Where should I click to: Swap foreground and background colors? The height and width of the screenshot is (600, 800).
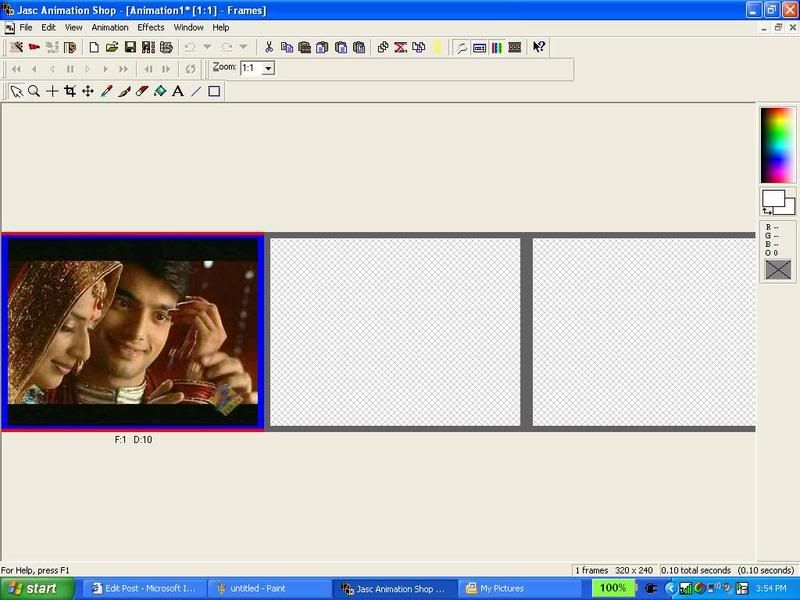[x=767, y=211]
